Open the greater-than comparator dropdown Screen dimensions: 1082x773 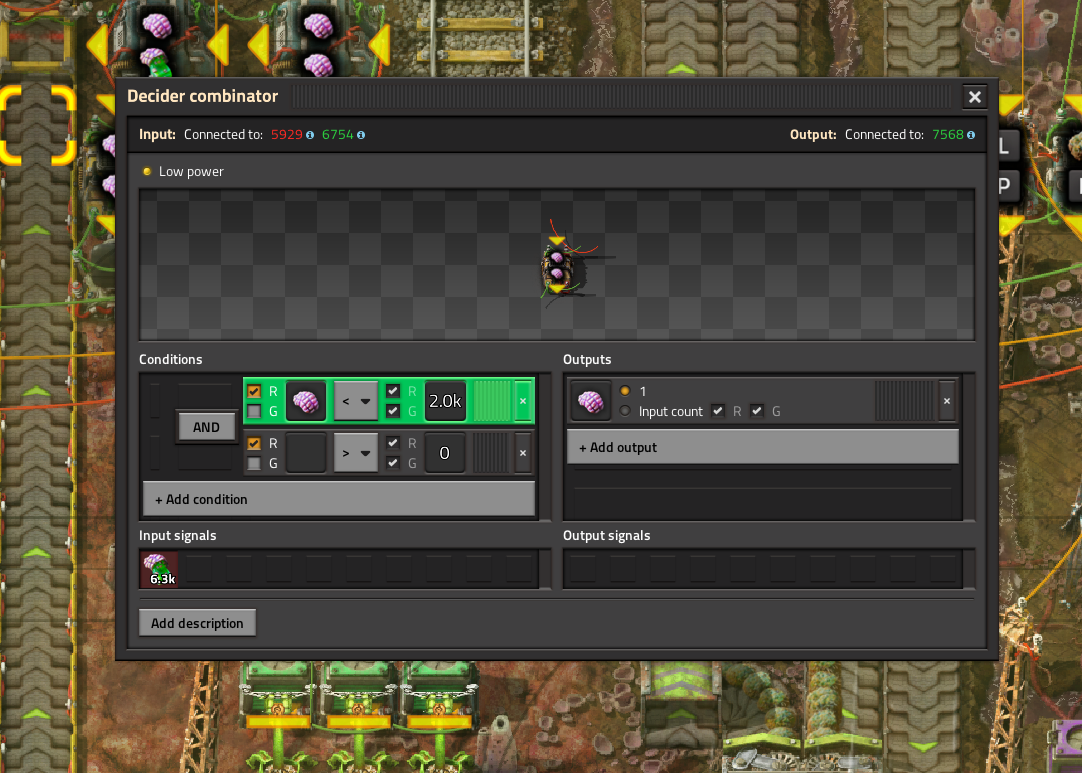[356, 453]
